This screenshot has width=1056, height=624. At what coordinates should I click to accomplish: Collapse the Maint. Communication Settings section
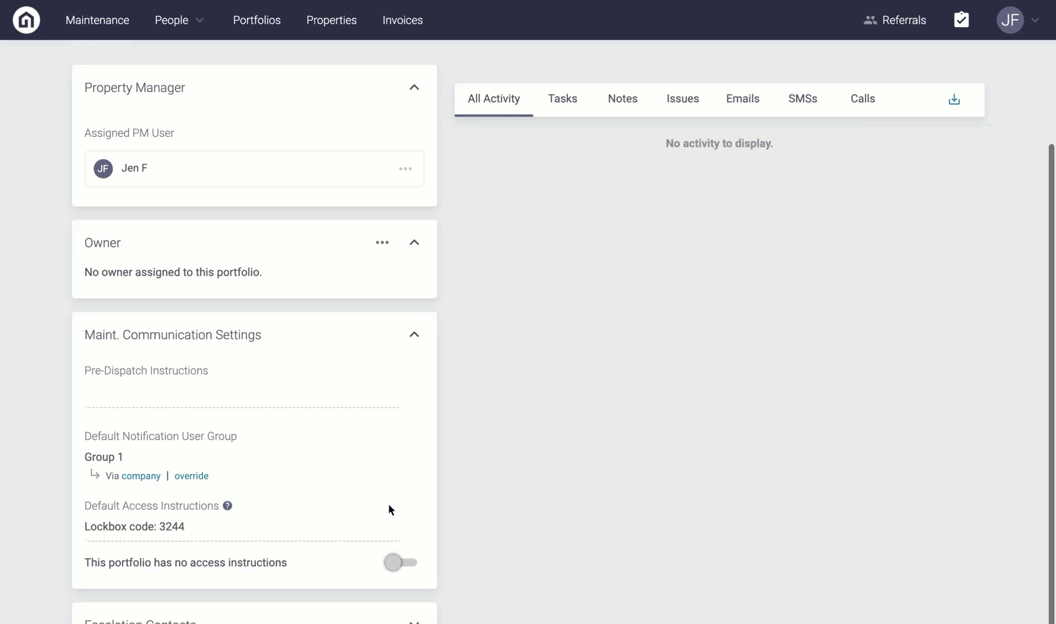(x=414, y=335)
